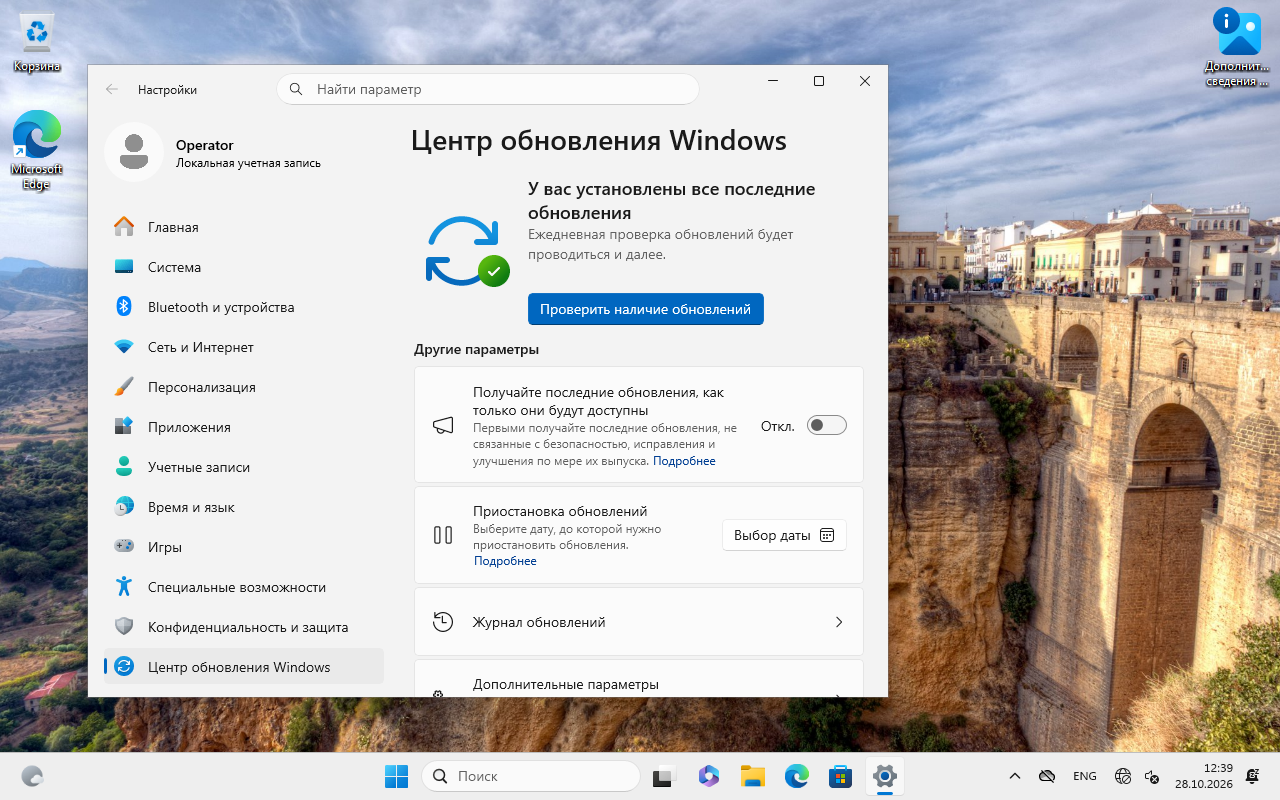The width and height of the screenshot is (1280, 800).
Task: Click the notification bell tray icon
Action: pyautogui.click(x=1253, y=776)
